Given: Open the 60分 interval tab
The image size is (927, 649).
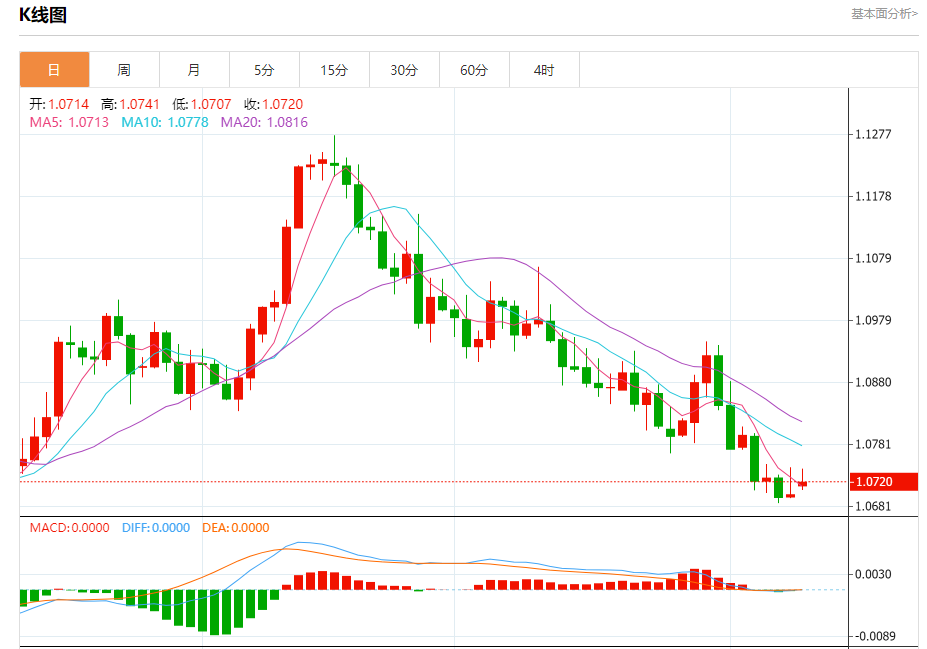Looking at the screenshot, I should (474, 70).
